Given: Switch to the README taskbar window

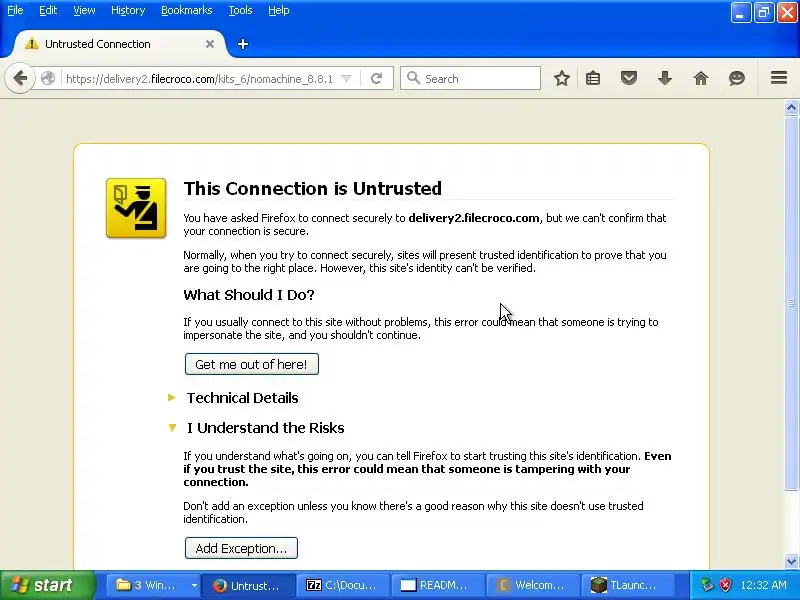Looking at the screenshot, I should click(437, 585).
